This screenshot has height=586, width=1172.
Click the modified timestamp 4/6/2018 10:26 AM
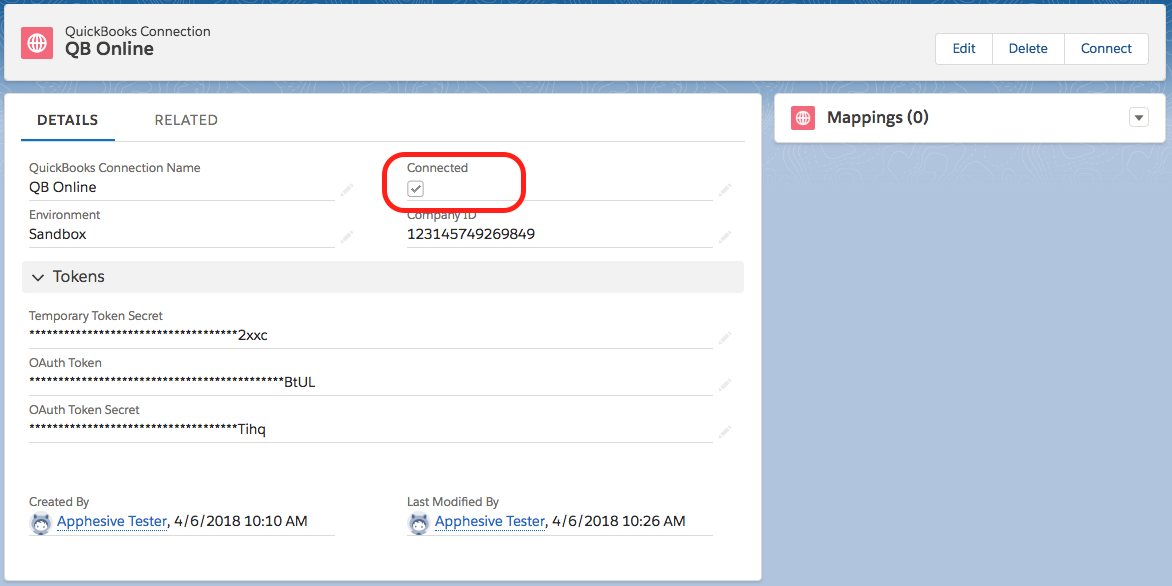pos(619,521)
